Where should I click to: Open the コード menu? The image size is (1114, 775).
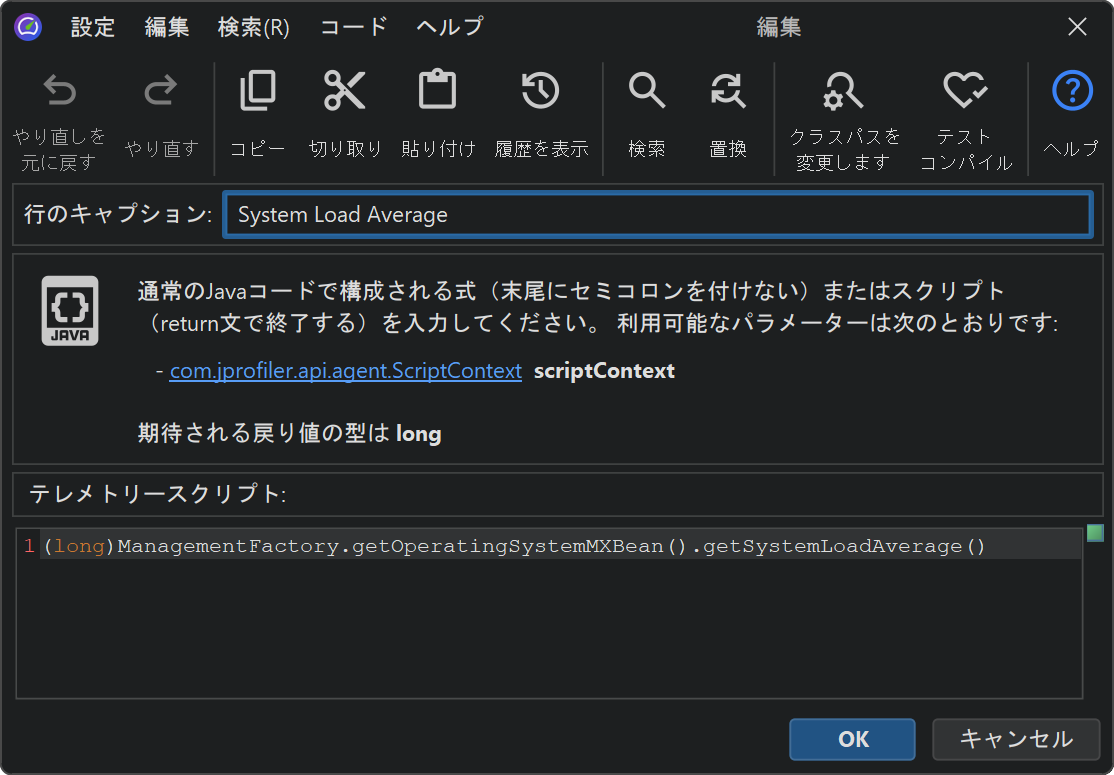pyautogui.click(x=353, y=27)
